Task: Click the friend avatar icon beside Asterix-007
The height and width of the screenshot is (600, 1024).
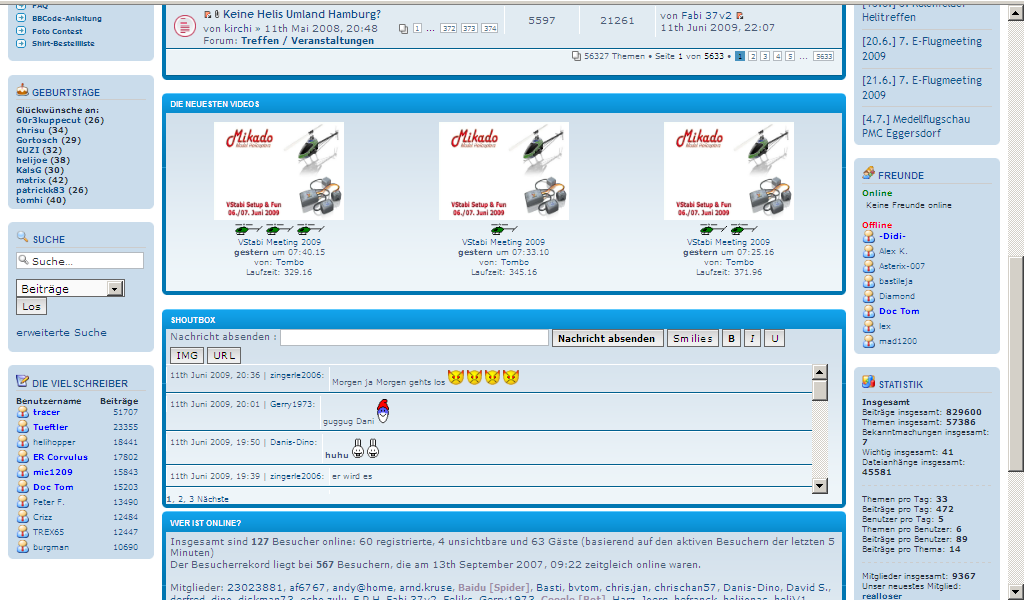Action: [869, 266]
